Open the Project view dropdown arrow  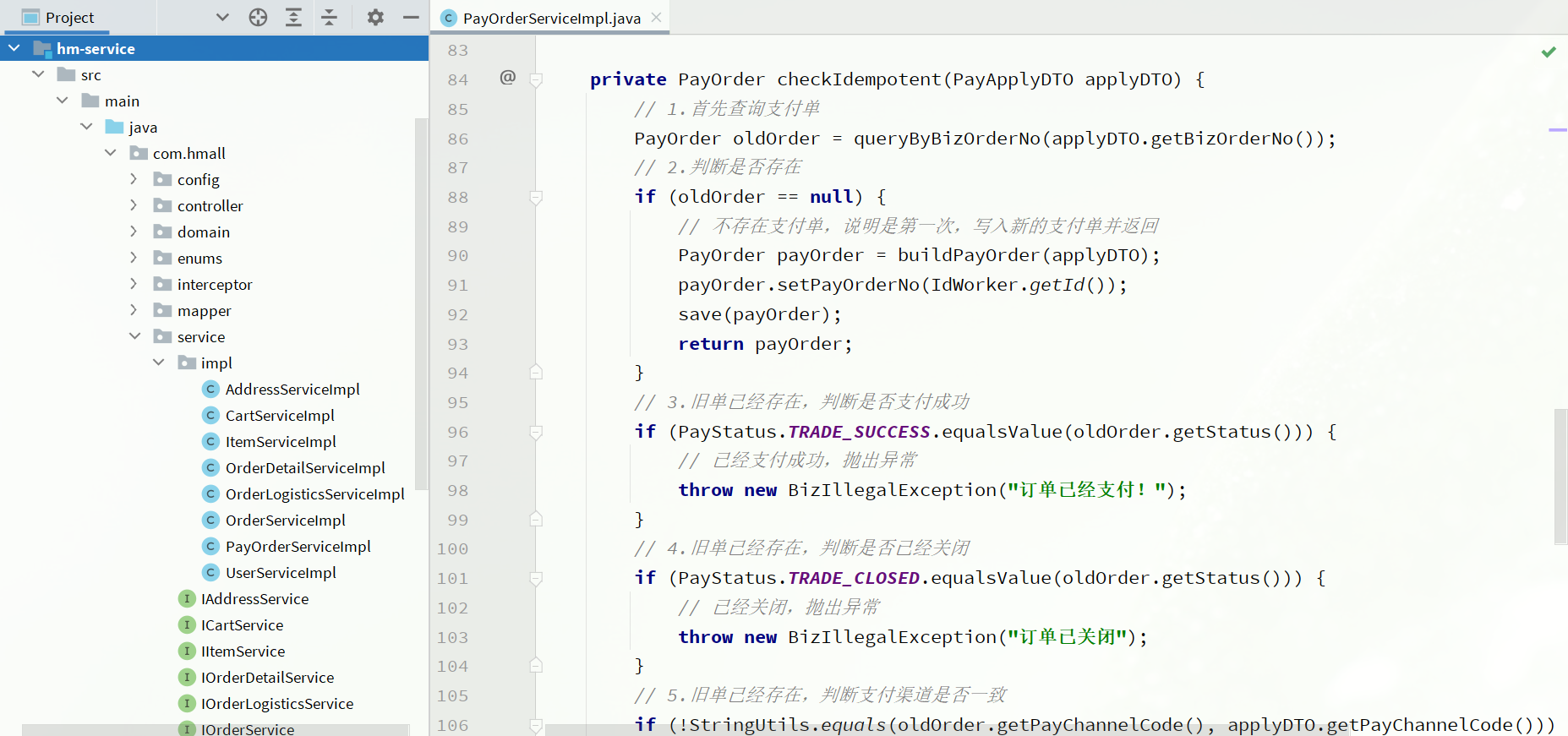[x=222, y=17]
